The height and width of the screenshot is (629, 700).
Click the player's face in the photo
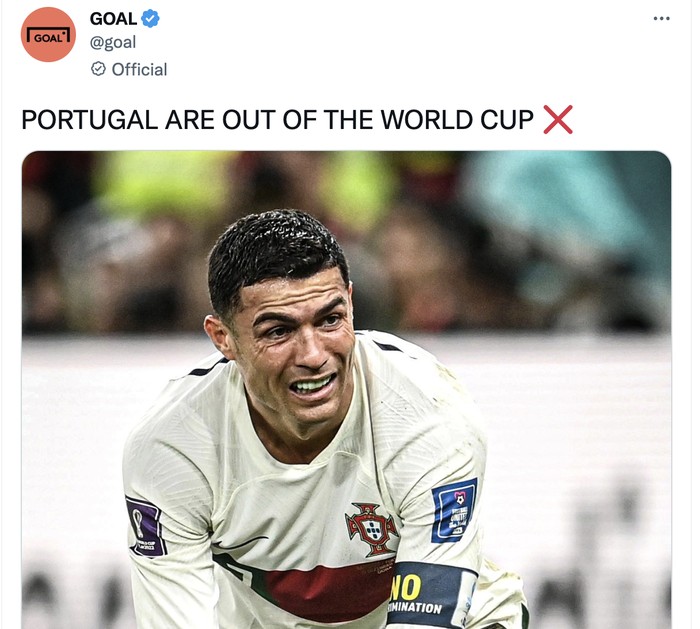pyautogui.click(x=297, y=346)
